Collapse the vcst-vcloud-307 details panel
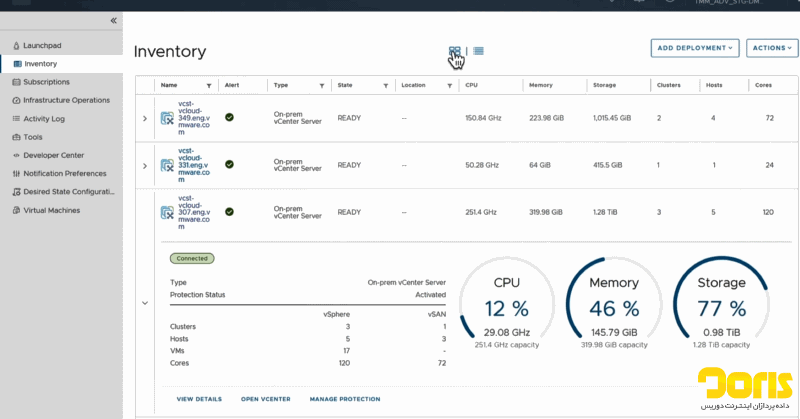 145,303
